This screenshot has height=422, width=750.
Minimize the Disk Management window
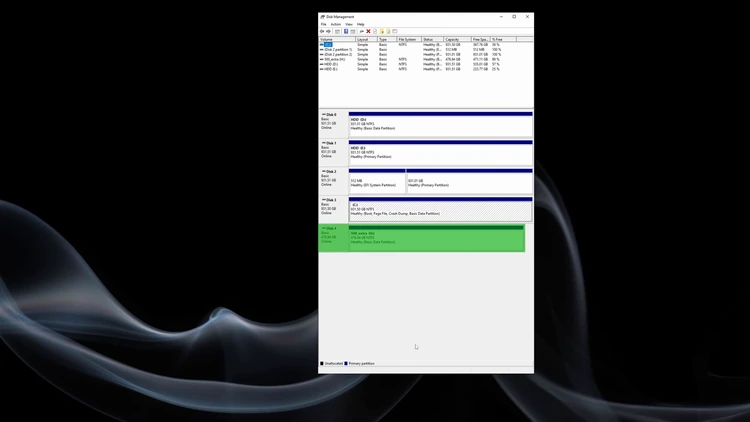(501, 17)
